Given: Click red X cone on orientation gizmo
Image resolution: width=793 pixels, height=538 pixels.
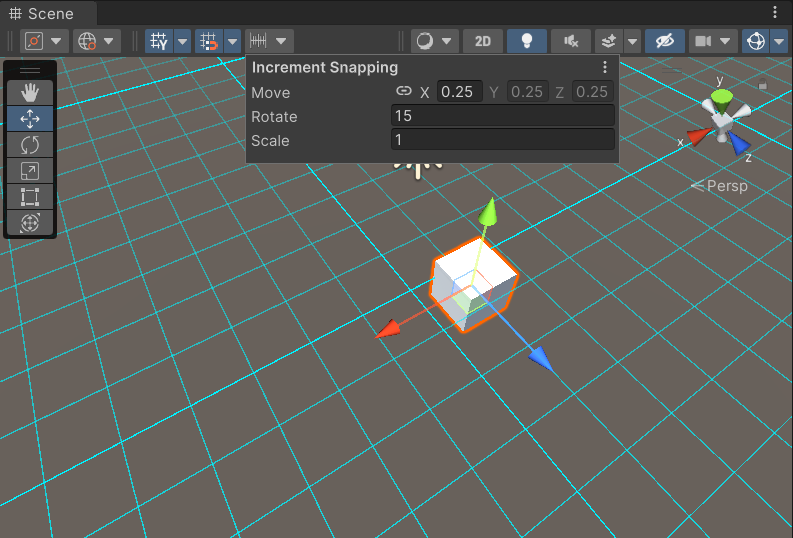Looking at the screenshot, I should (x=699, y=137).
